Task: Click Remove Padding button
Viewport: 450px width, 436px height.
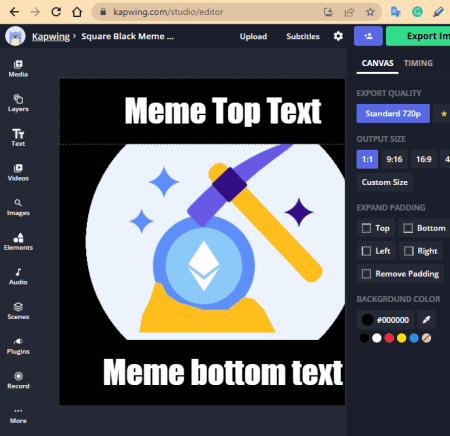Action: [x=400, y=274]
